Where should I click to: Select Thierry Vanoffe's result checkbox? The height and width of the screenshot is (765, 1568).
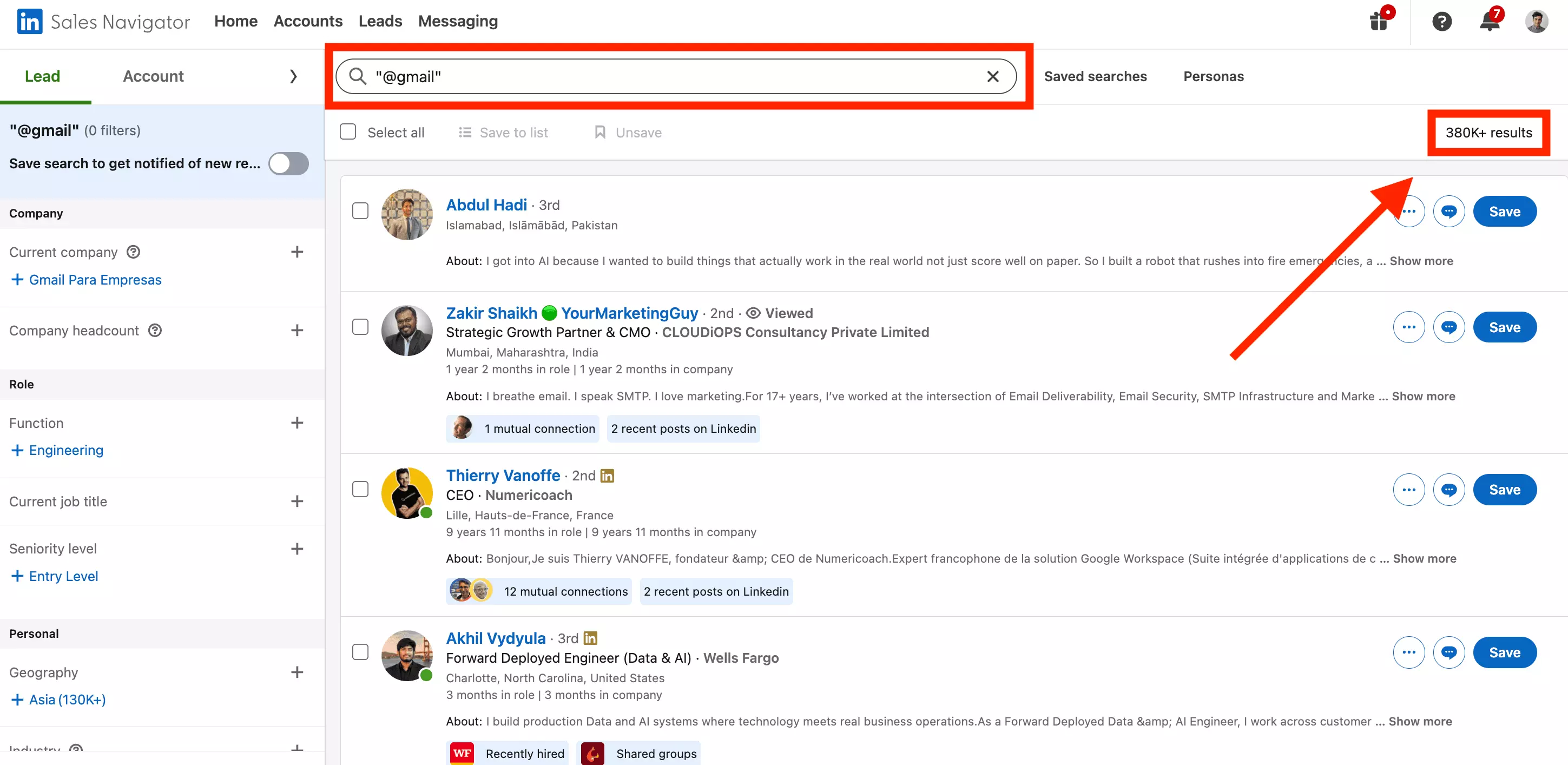pyautogui.click(x=360, y=490)
